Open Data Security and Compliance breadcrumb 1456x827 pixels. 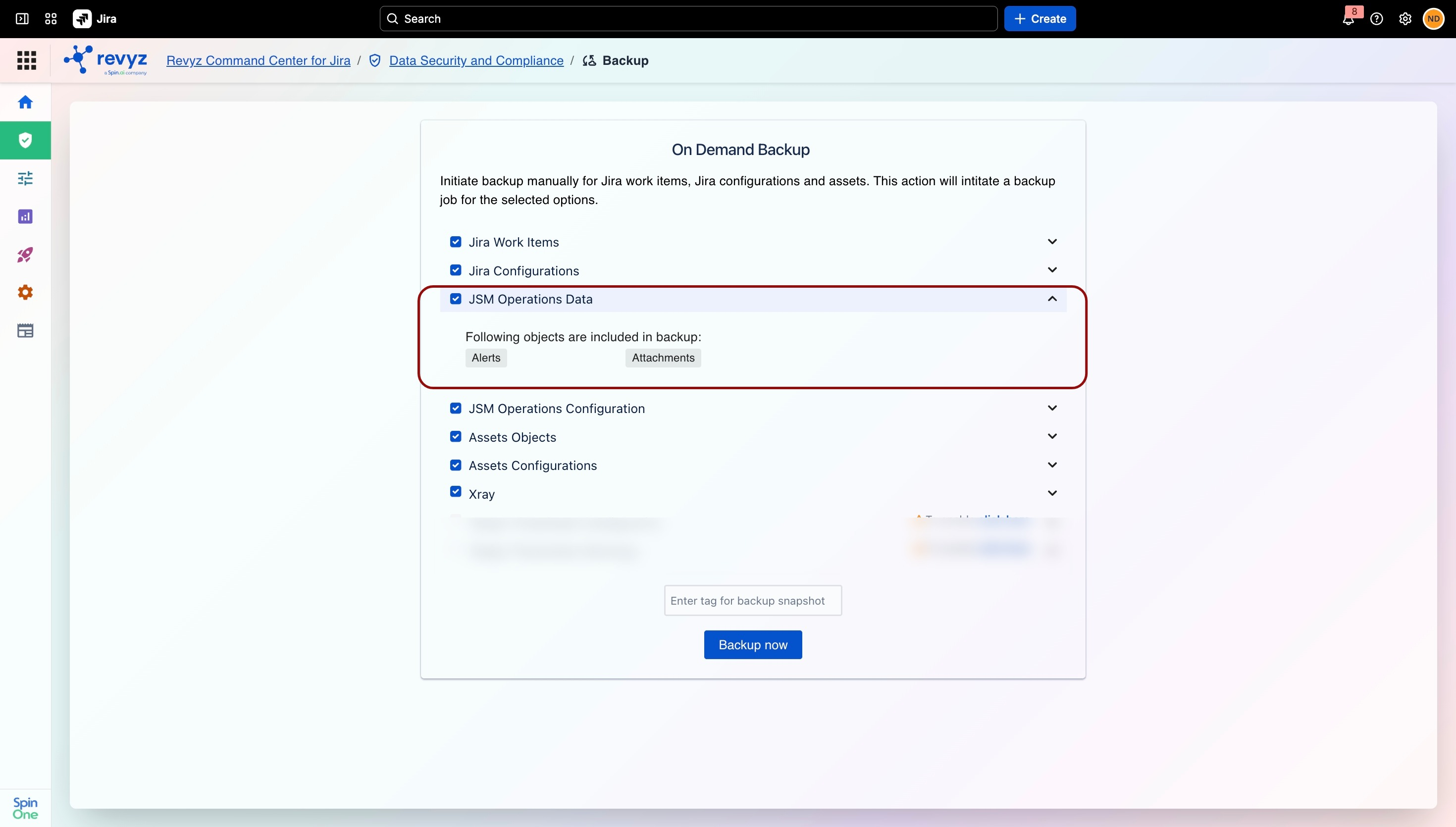pos(476,60)
